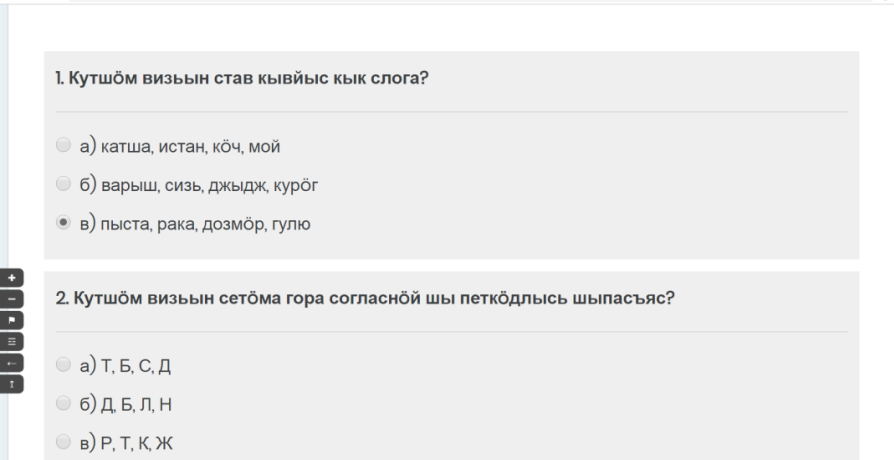Select radio в) пыста, рака, дозмӧр, гулю
The image size is (894, 460).
(63, 223)
